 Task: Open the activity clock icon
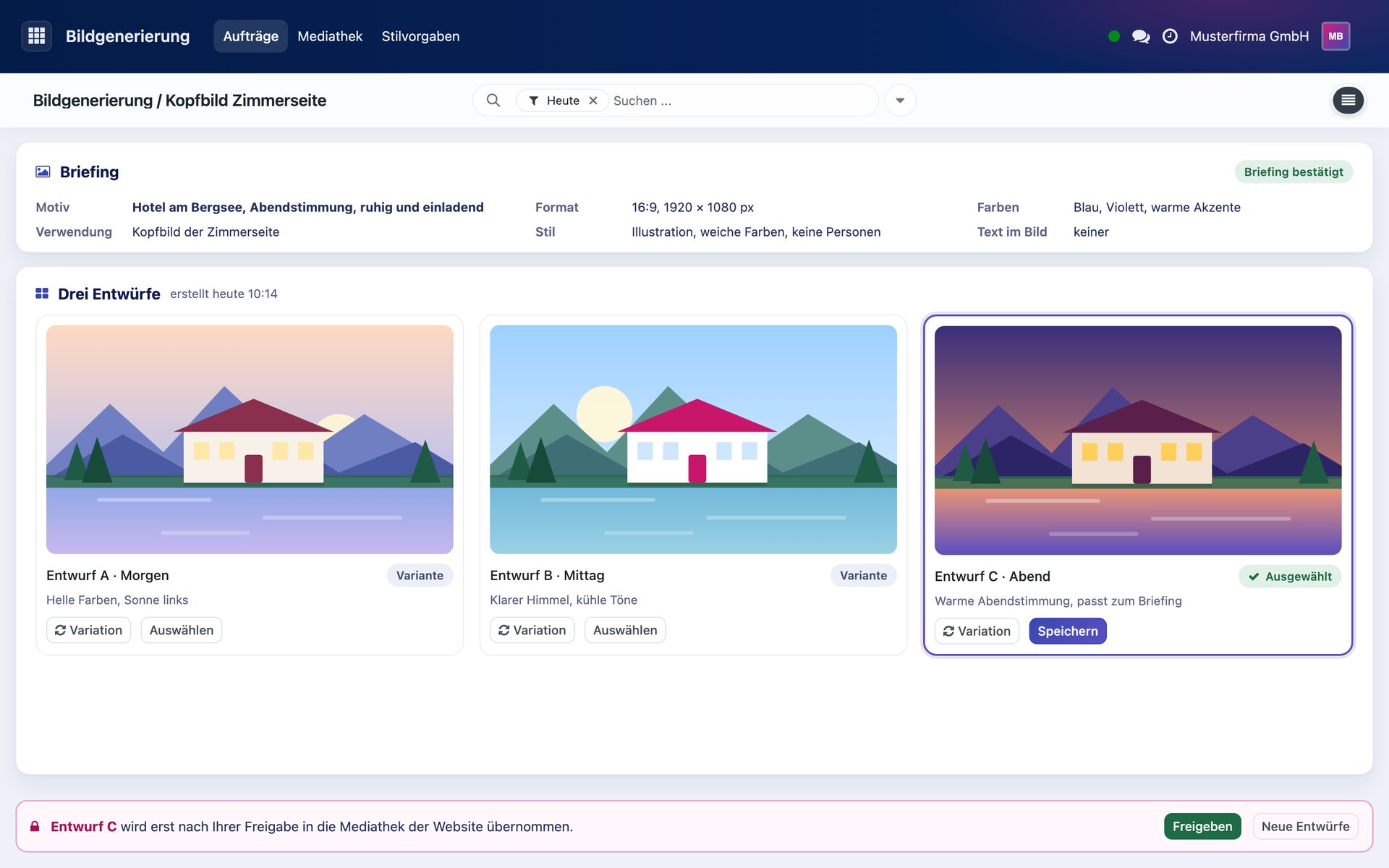(x=1170, y=36)
